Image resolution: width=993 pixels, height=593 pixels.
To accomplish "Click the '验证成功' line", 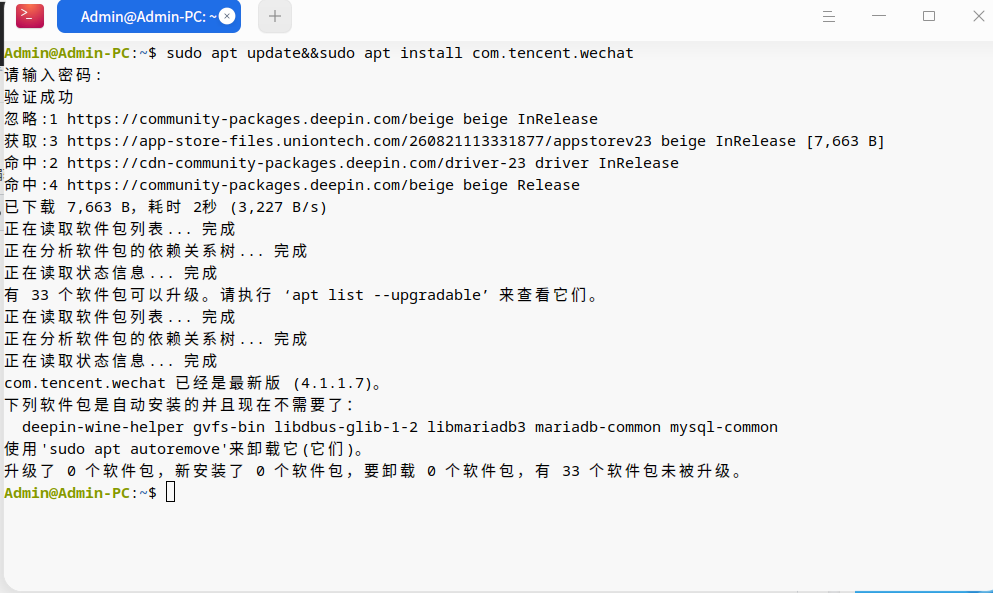I will [39, 97].
